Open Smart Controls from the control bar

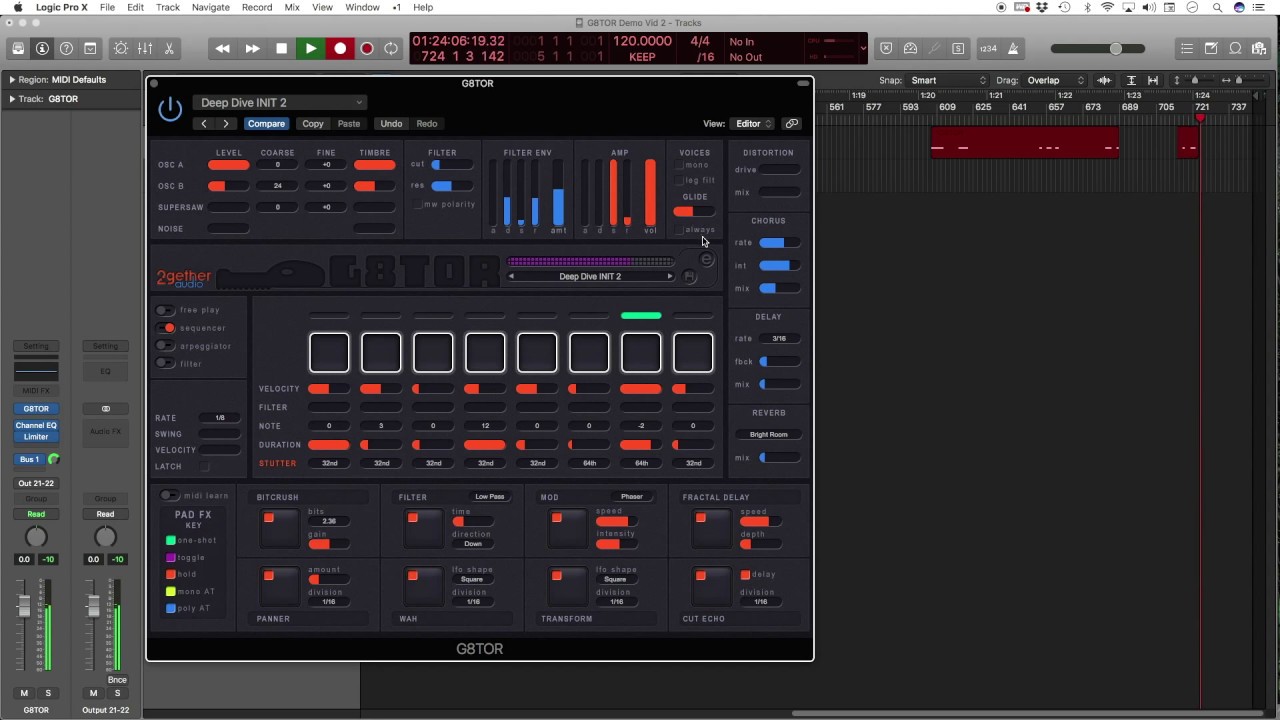pyautogui.click(x=121, y=48)
